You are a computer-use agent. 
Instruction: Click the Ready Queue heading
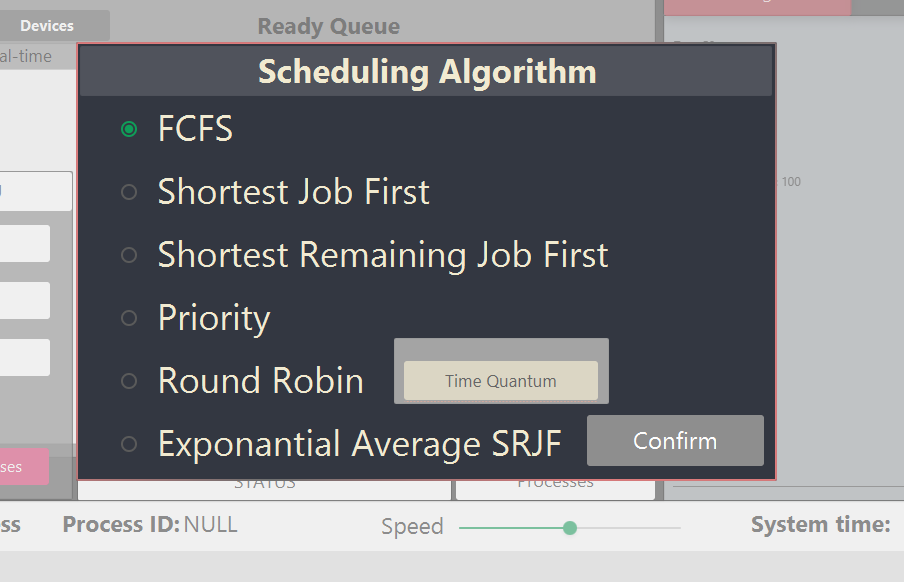click(x=329, y=27)
